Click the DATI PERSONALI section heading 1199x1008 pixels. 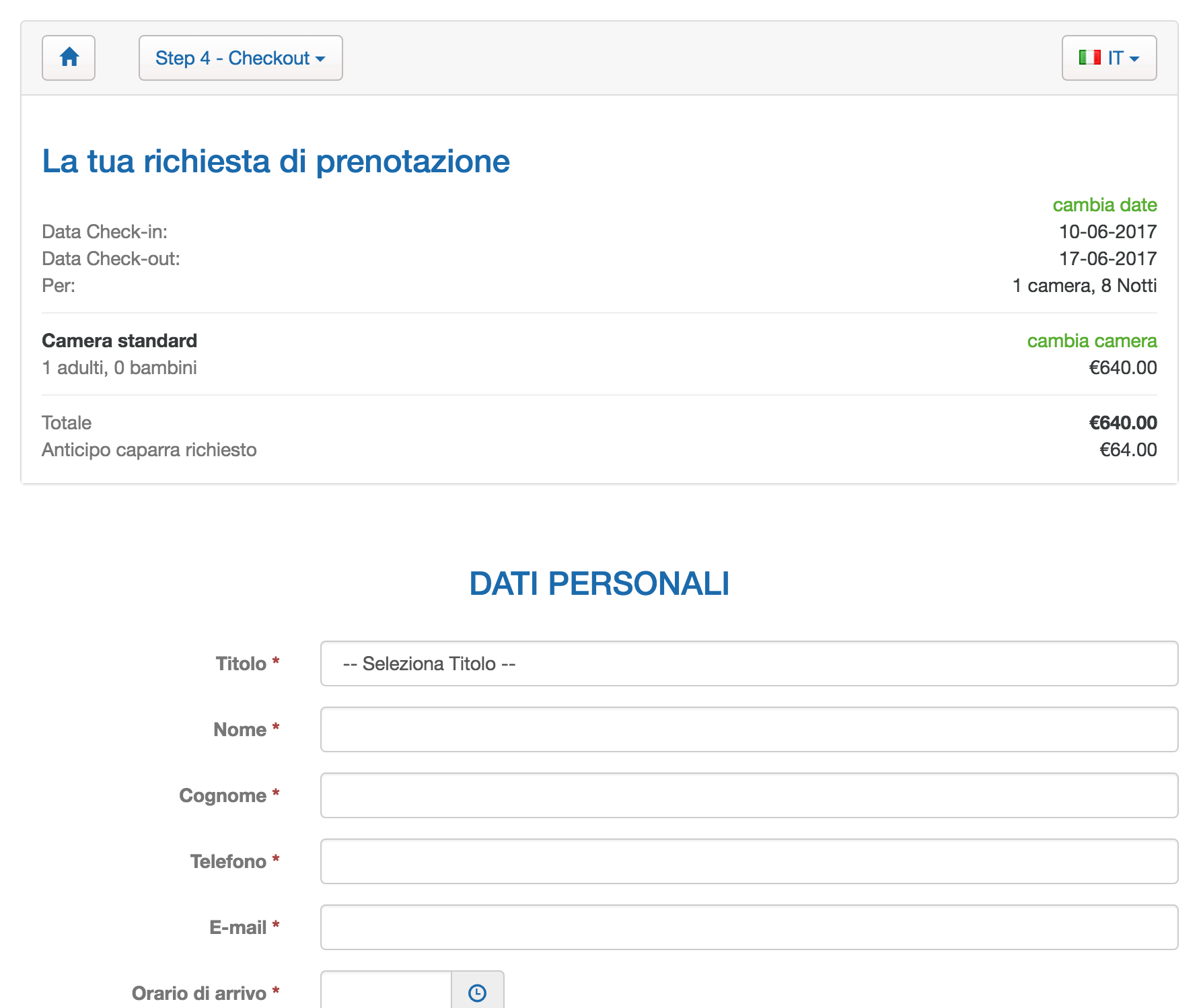pos(599,583)
